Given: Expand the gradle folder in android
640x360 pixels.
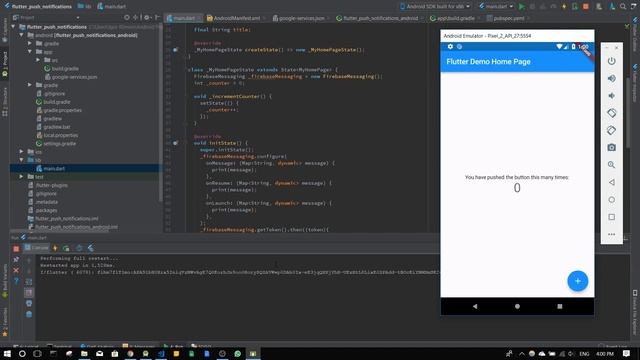Looking at the screenshot, I should click(30, 85).
